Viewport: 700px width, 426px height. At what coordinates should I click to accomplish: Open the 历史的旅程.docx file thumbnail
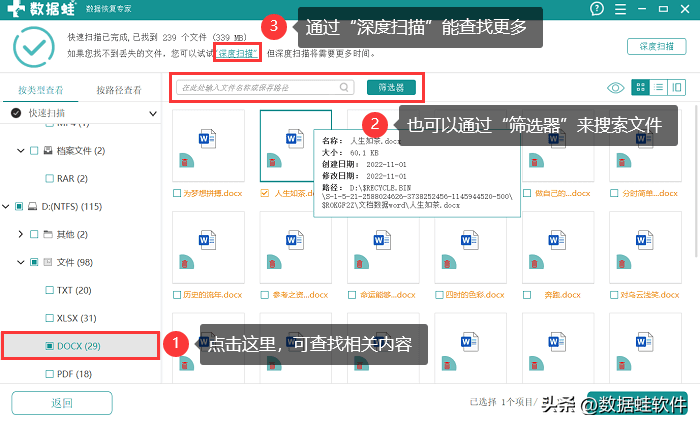pos(208,246)
